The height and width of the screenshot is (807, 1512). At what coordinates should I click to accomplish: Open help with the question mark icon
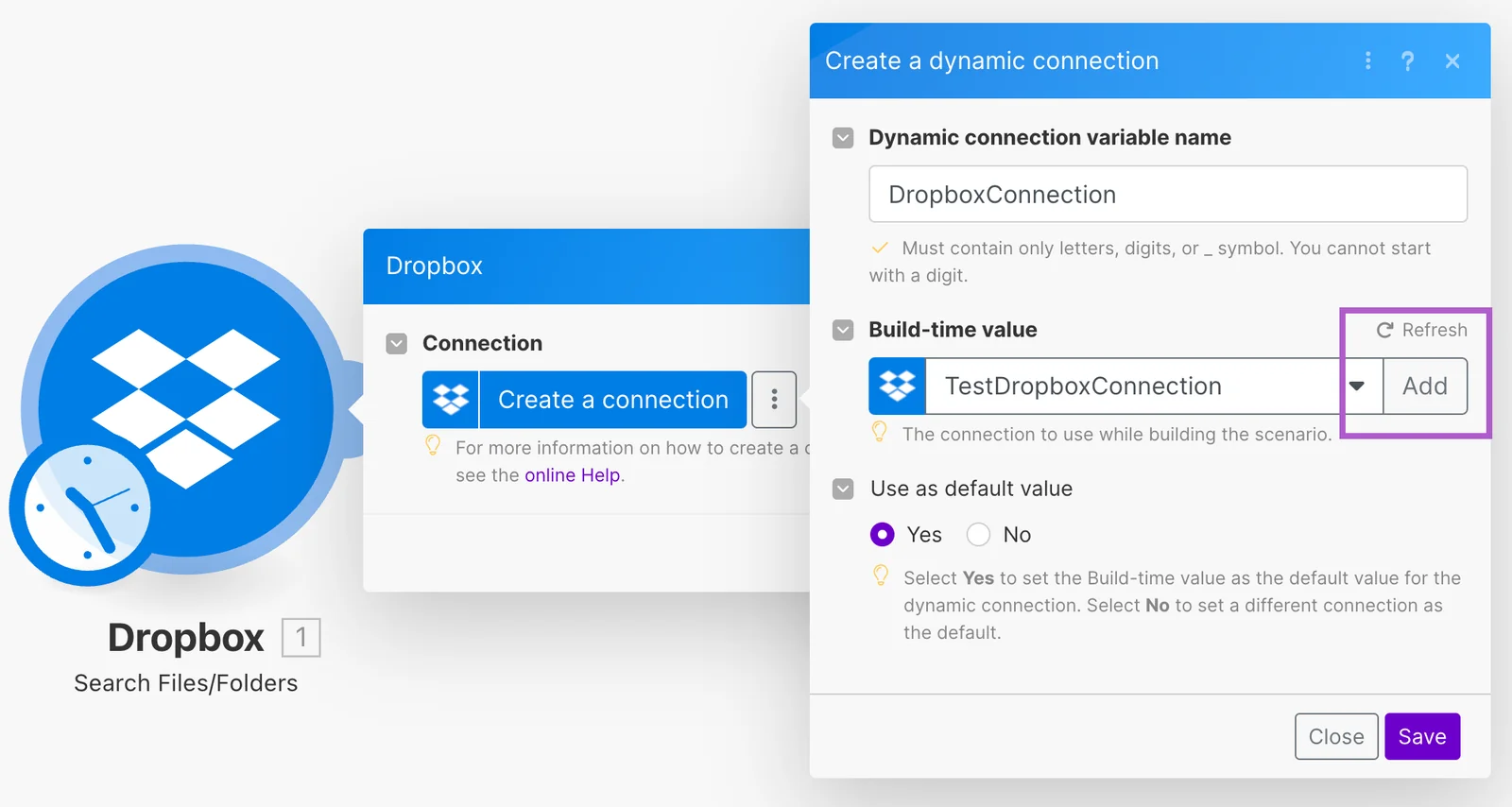point(1408,60)
